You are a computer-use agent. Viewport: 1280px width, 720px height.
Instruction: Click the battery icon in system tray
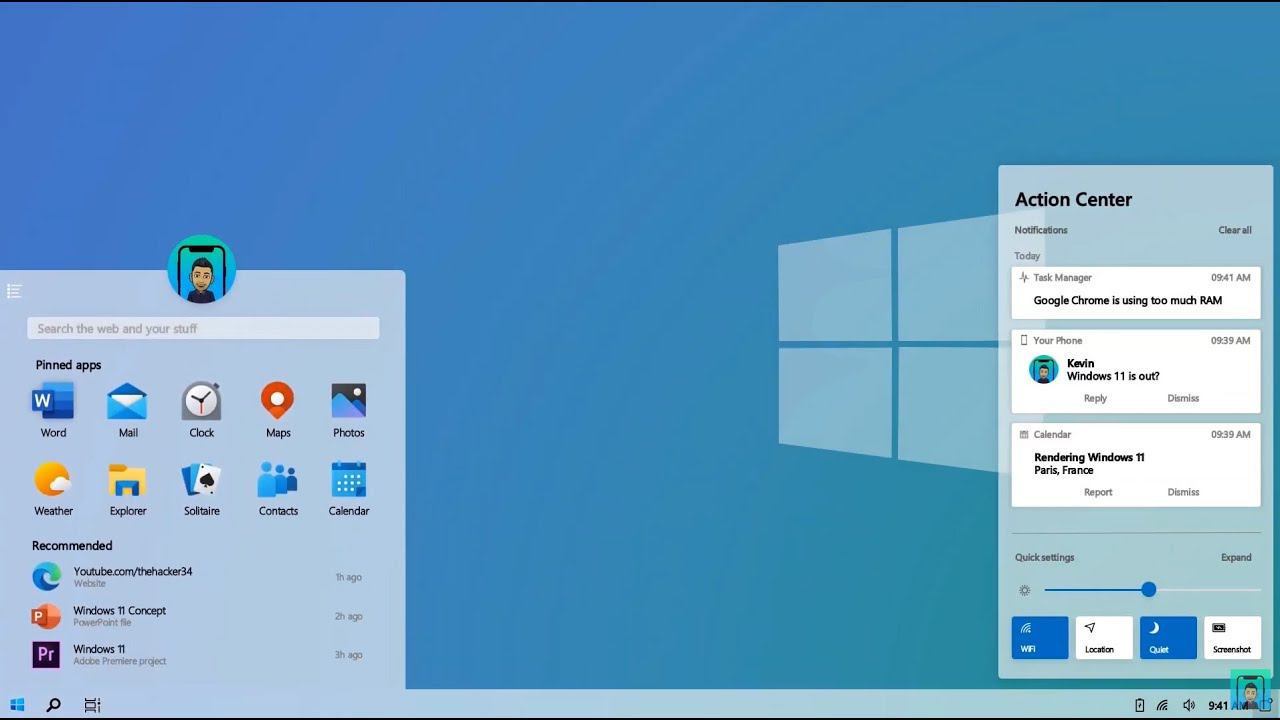click(1139, 705)
